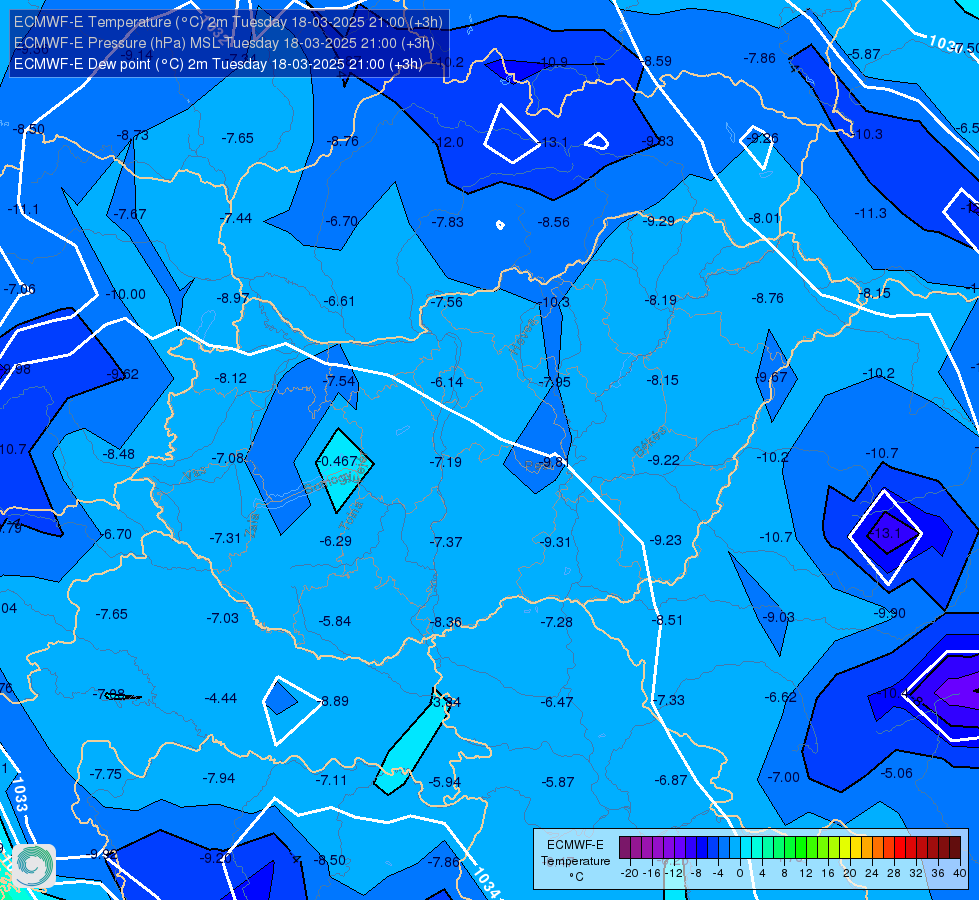Click the -9.29 temperature value
The height and width of the screenshot is (900, 979).
[x=658, y=221]
